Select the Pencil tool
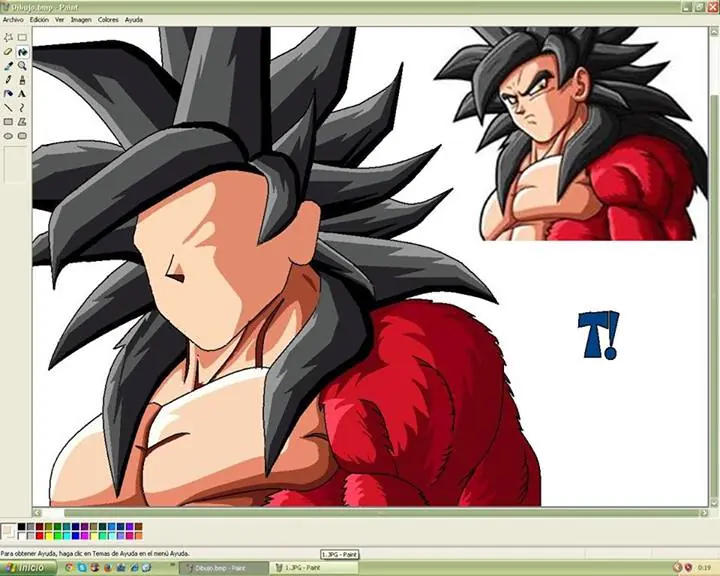This screenshot has height=576, width=720. 8,80
